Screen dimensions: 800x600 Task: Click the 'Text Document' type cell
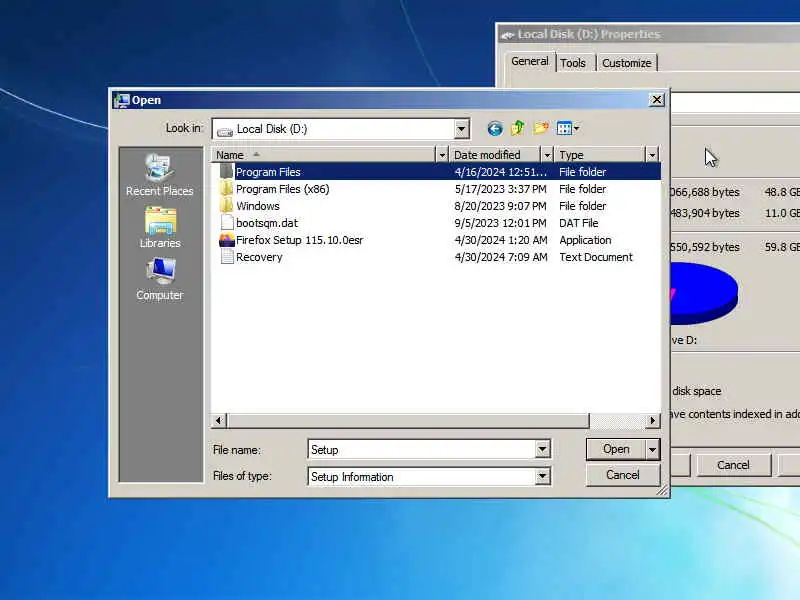(x=596, y=257)
